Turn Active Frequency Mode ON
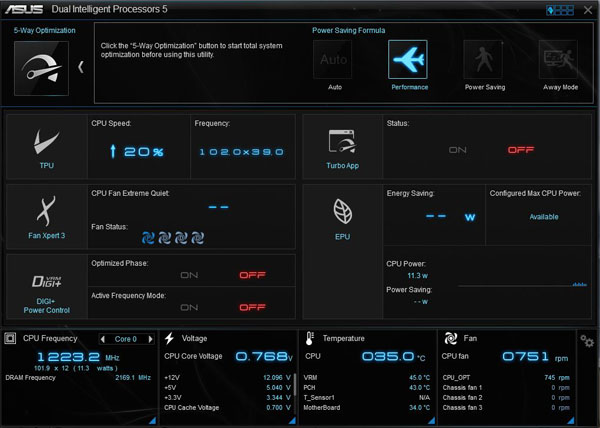Screen dimensions: 600x428 coord(188,308)
